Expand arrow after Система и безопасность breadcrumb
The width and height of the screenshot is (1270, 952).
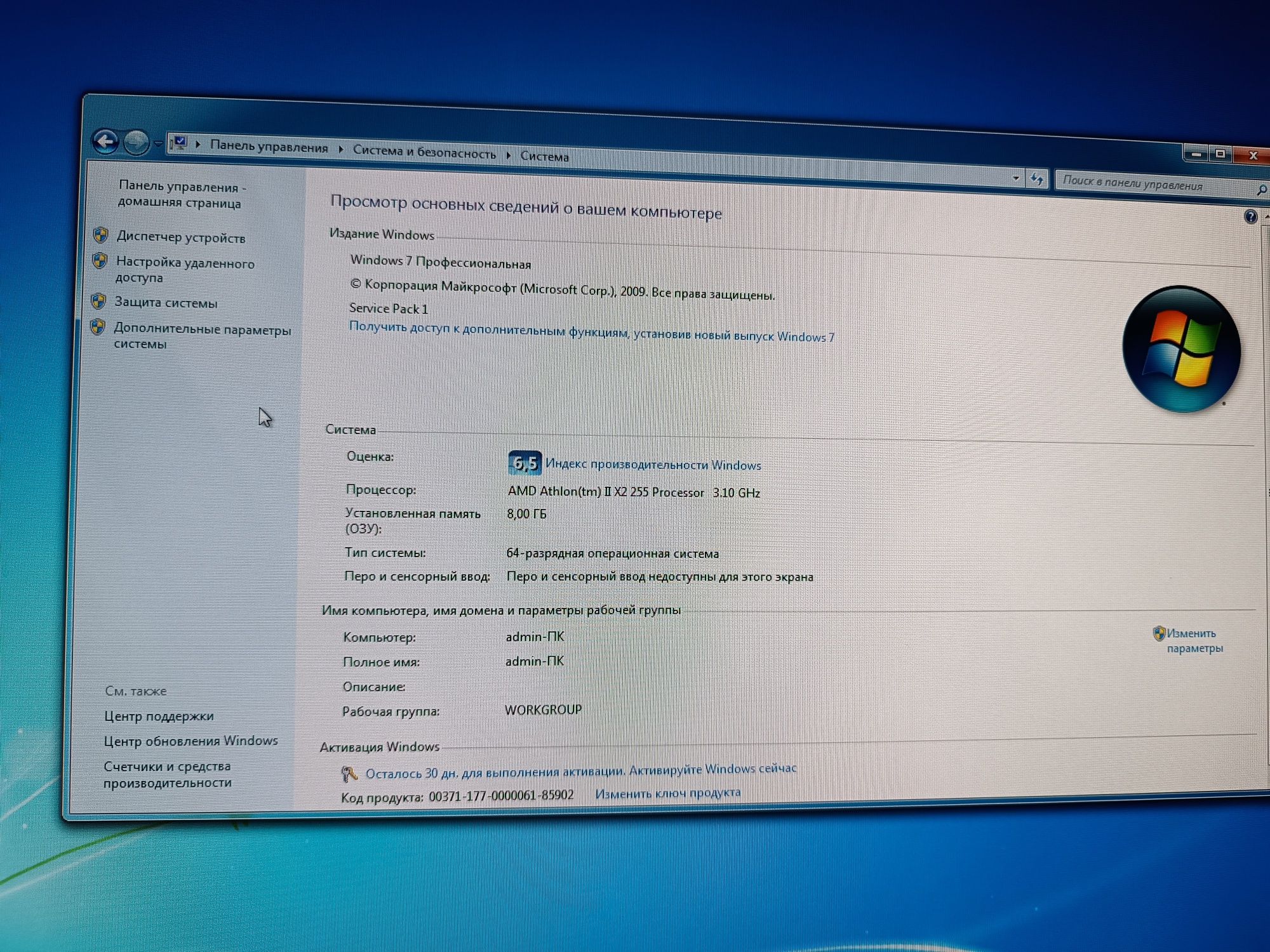pos(509,155)
